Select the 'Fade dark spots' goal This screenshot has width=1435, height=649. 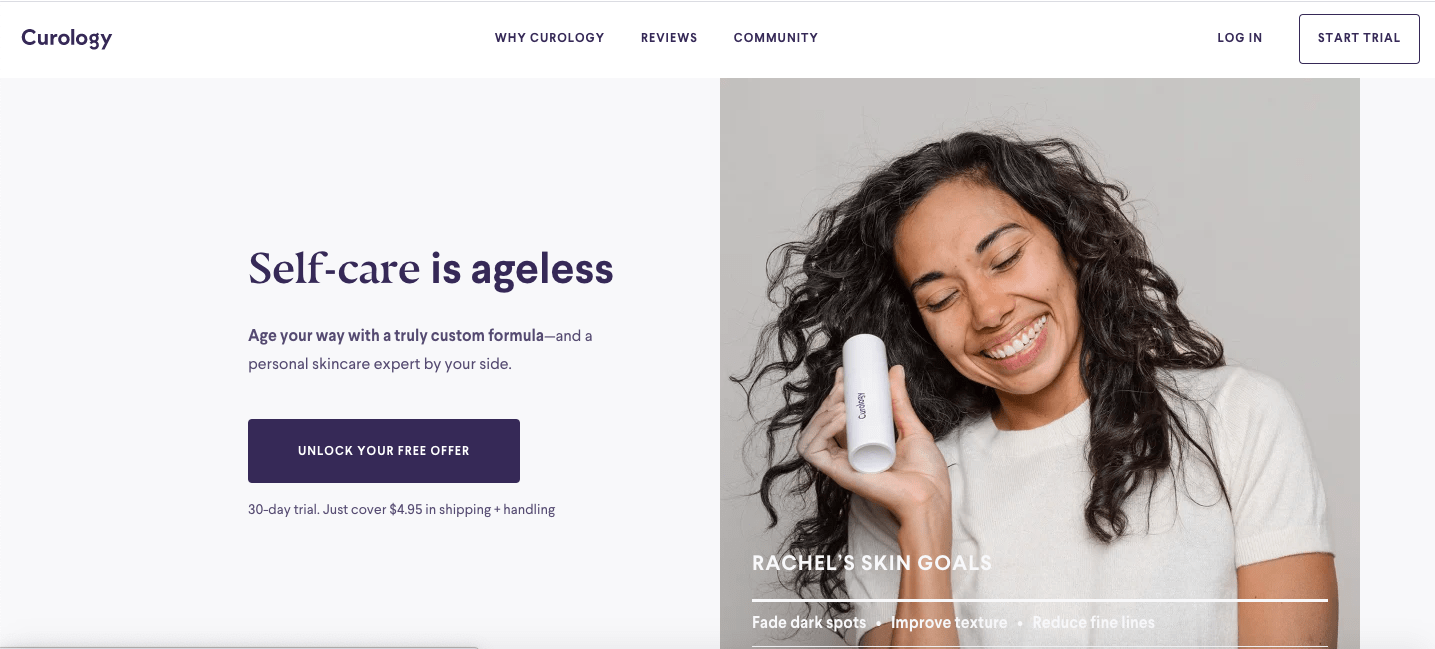[x=809, y=622]
